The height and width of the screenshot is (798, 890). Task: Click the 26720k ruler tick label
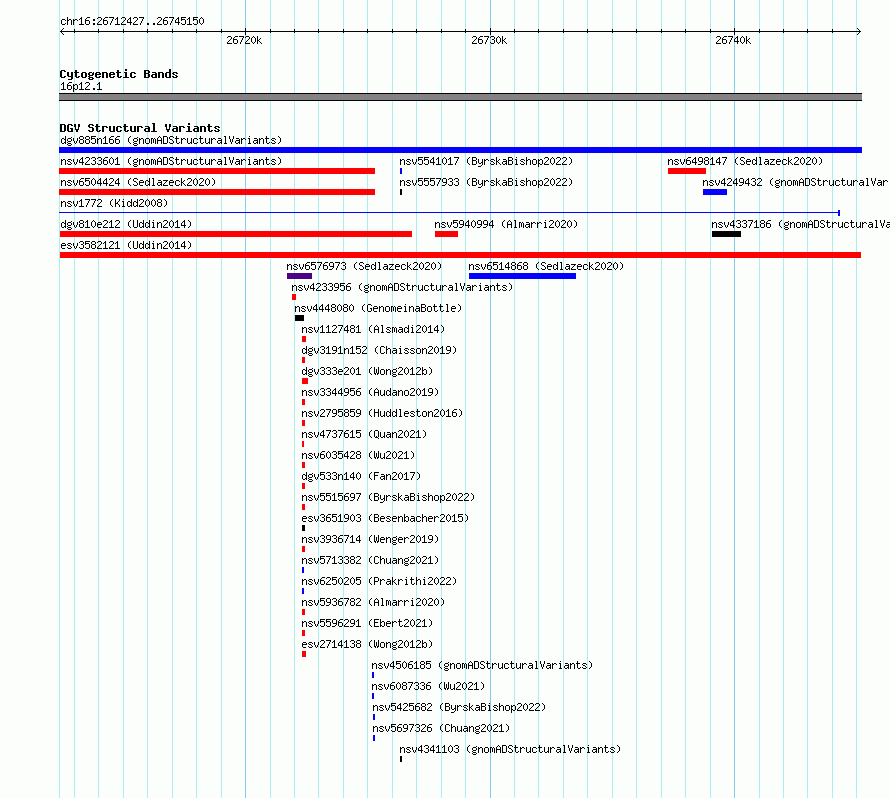click(x=244, y=40)
